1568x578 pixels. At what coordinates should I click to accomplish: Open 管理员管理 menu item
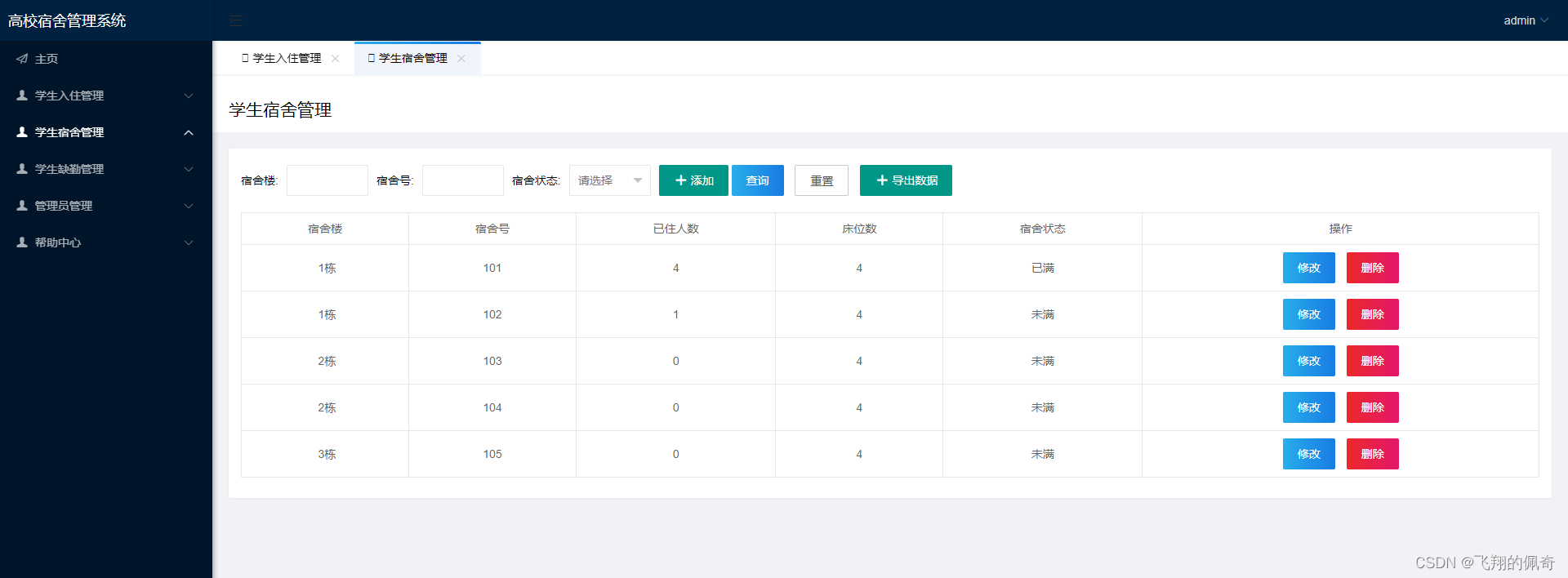click(x=106, y=206)
